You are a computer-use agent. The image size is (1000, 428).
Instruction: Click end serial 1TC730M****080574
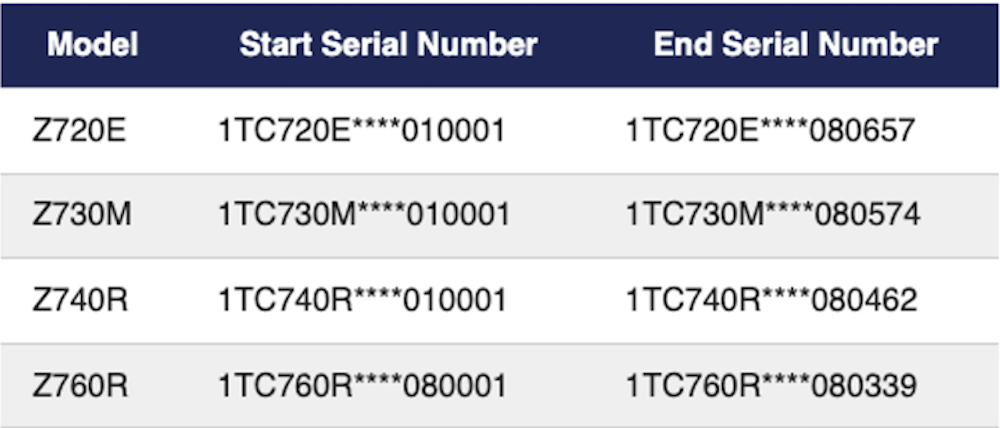click(773, 215)
